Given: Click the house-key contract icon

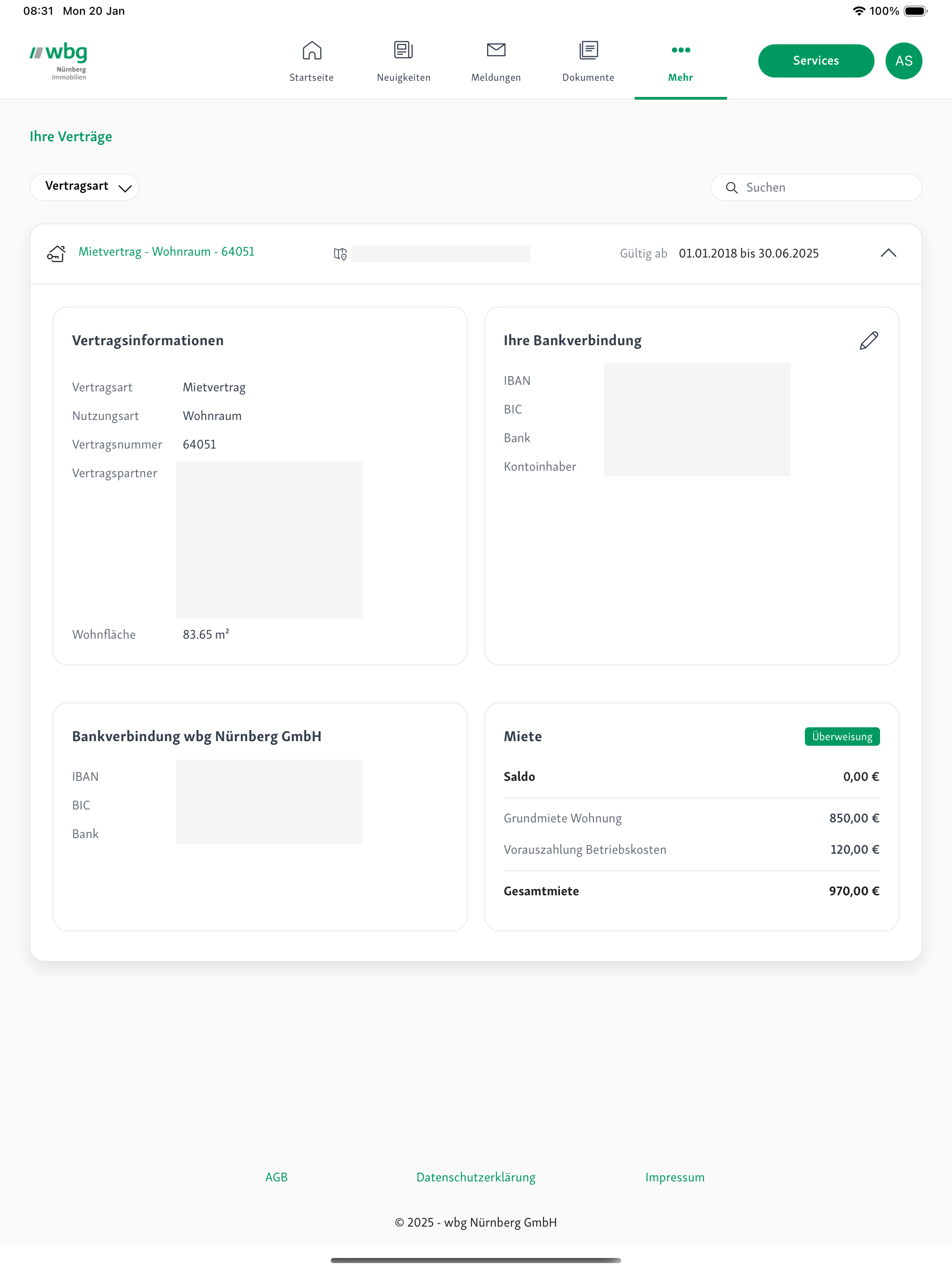Looking at the screenshot, I should coord(56,253).
